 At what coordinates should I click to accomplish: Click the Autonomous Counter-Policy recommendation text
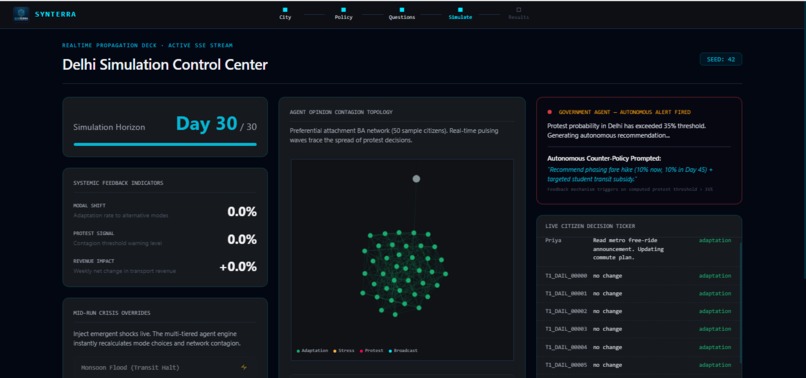(630, 174)
